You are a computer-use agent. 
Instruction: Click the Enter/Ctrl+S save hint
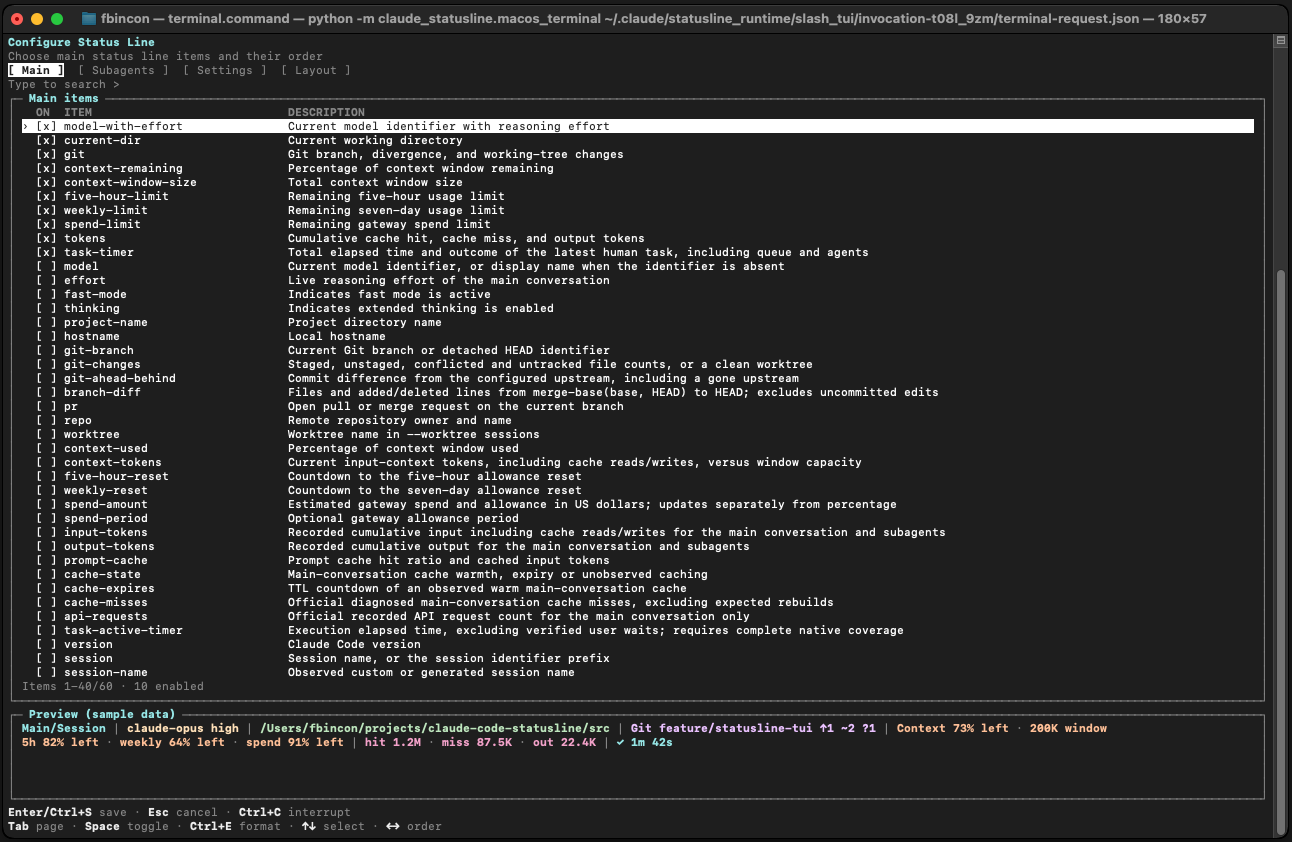click(68, 813)
